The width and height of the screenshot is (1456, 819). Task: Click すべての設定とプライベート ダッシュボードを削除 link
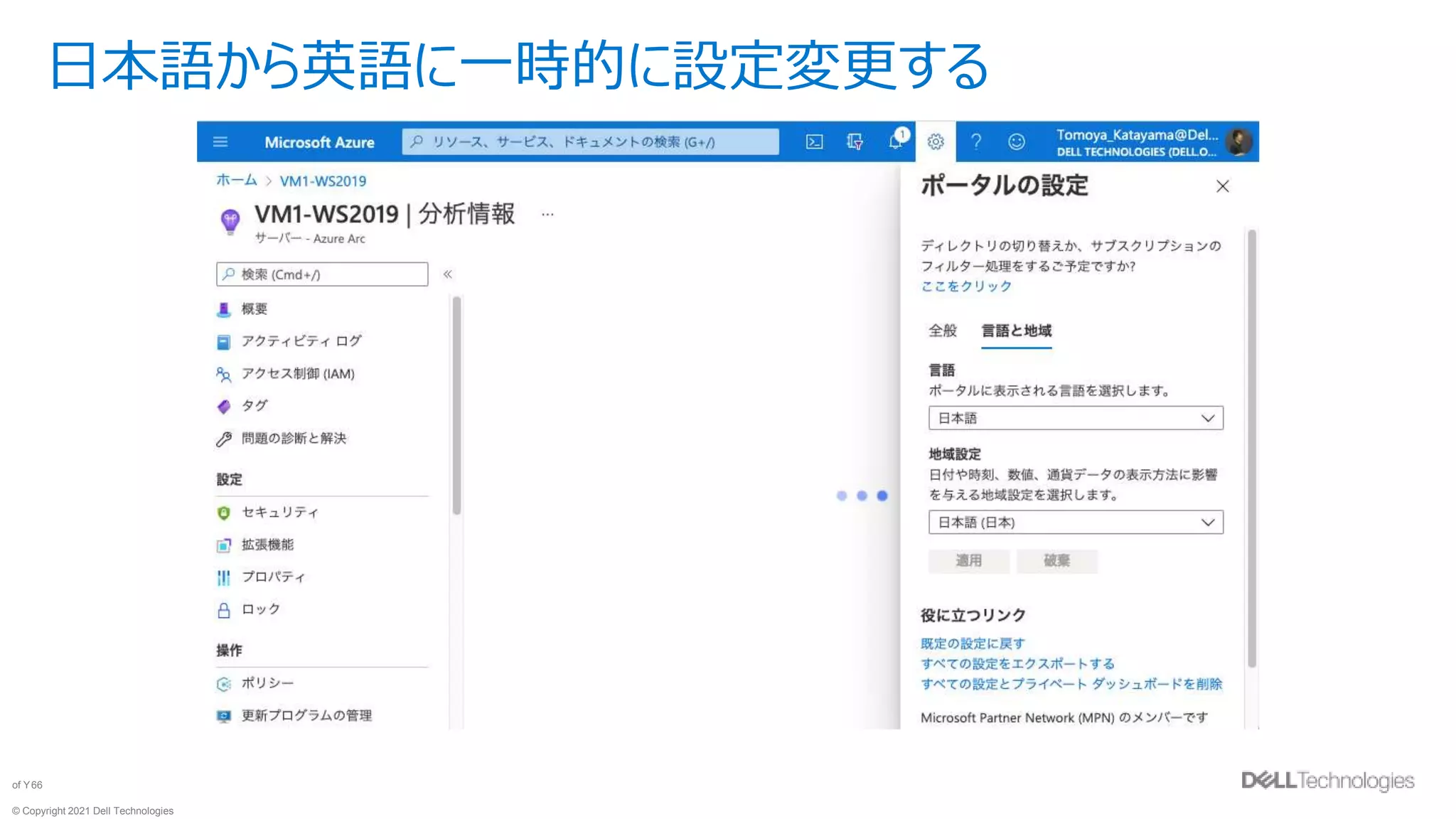(1071, 684)
